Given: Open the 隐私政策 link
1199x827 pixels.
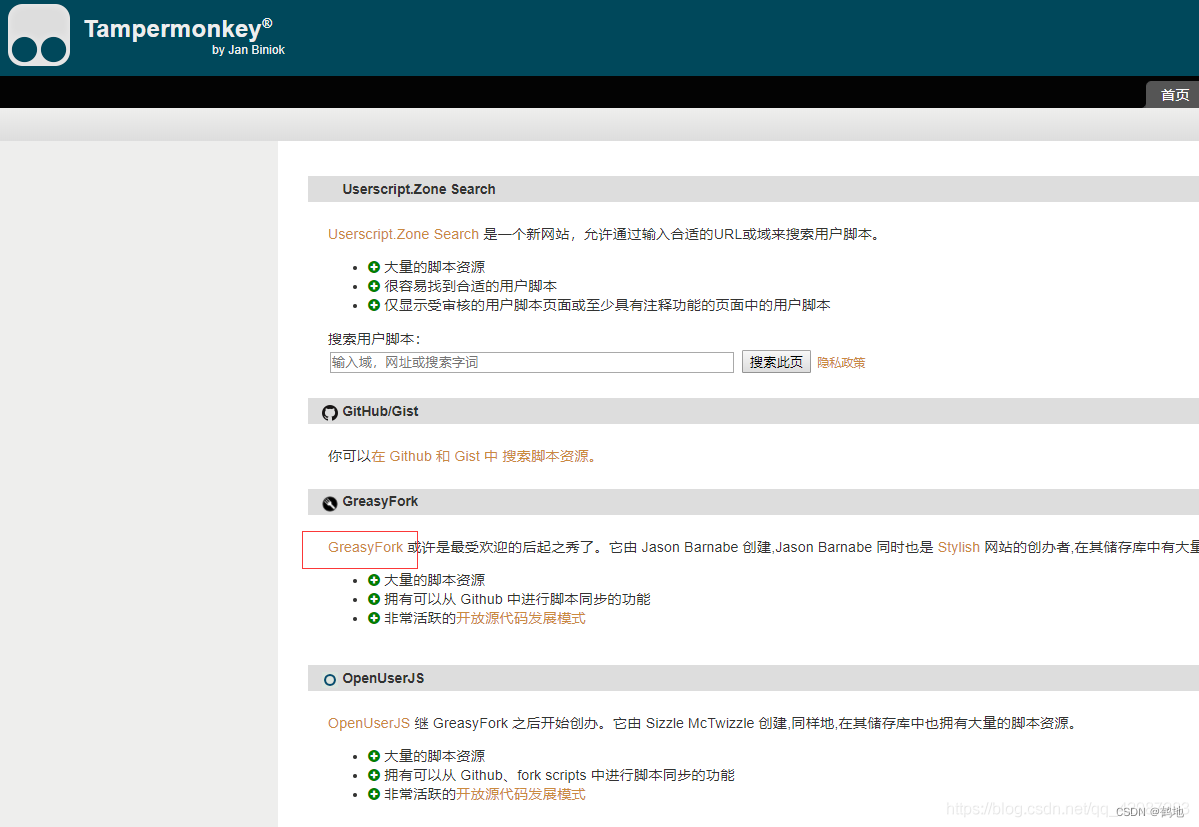Looking at the screenshot, I should tap(841, 363).
